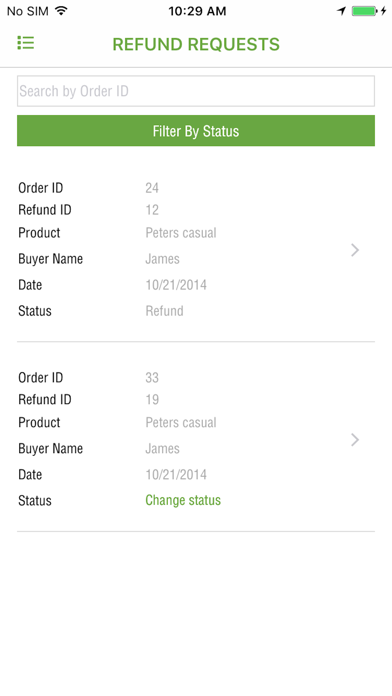This screenshot has height=696, width=392.
Task: Click the Search by Order ID field
Action: point(196,91)
